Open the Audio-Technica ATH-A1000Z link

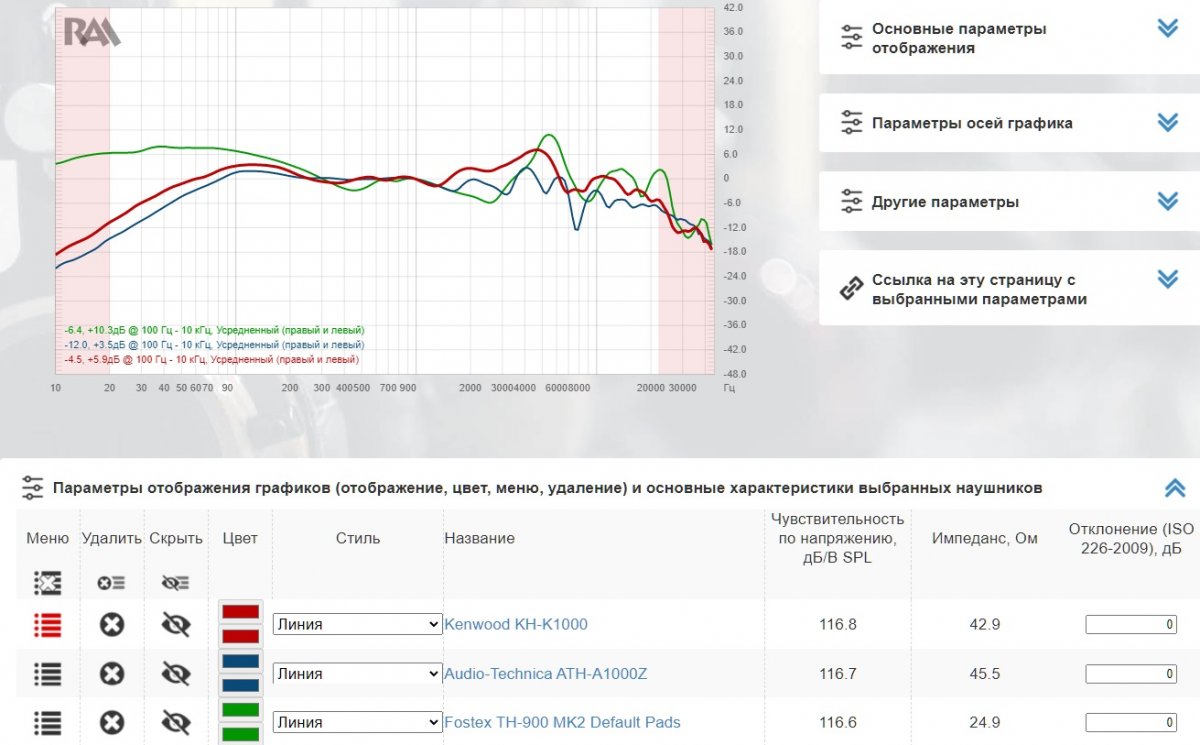(x=546, y=674)
